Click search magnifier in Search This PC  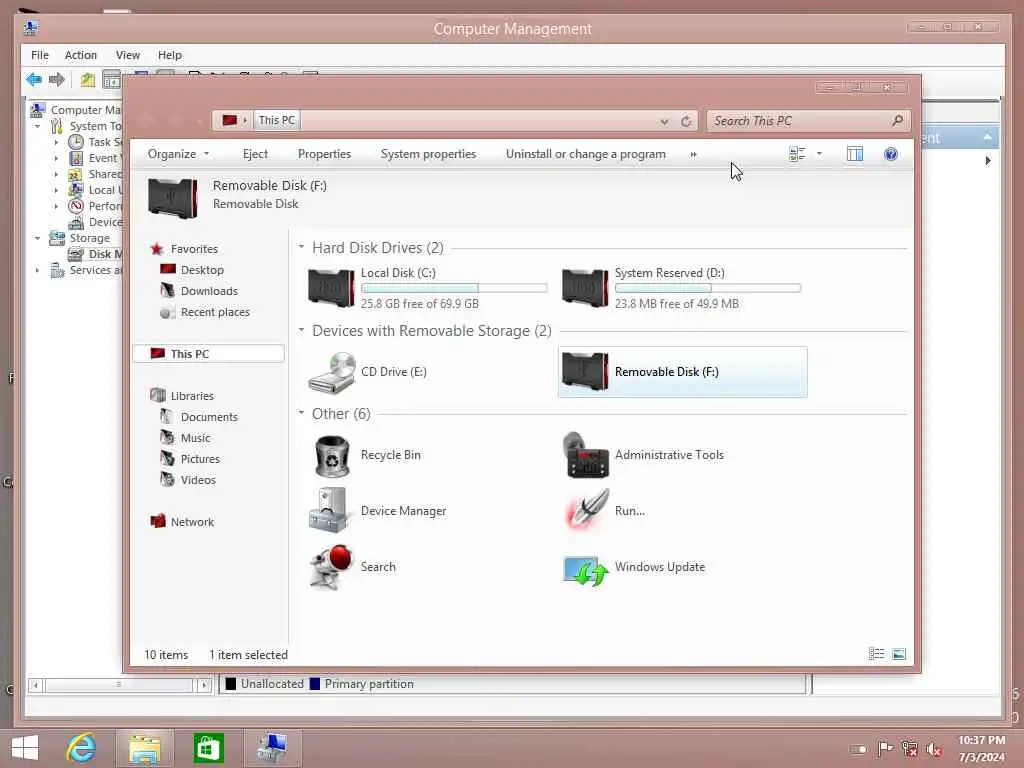coord(897,121)
